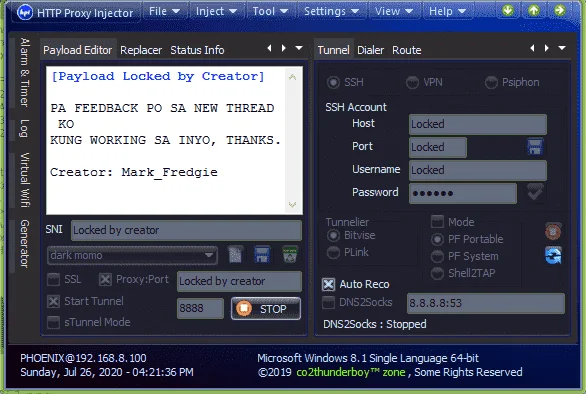Click the SSH Port input field
586x394 pixels.
pyautogui.click(x=438, y=147)
